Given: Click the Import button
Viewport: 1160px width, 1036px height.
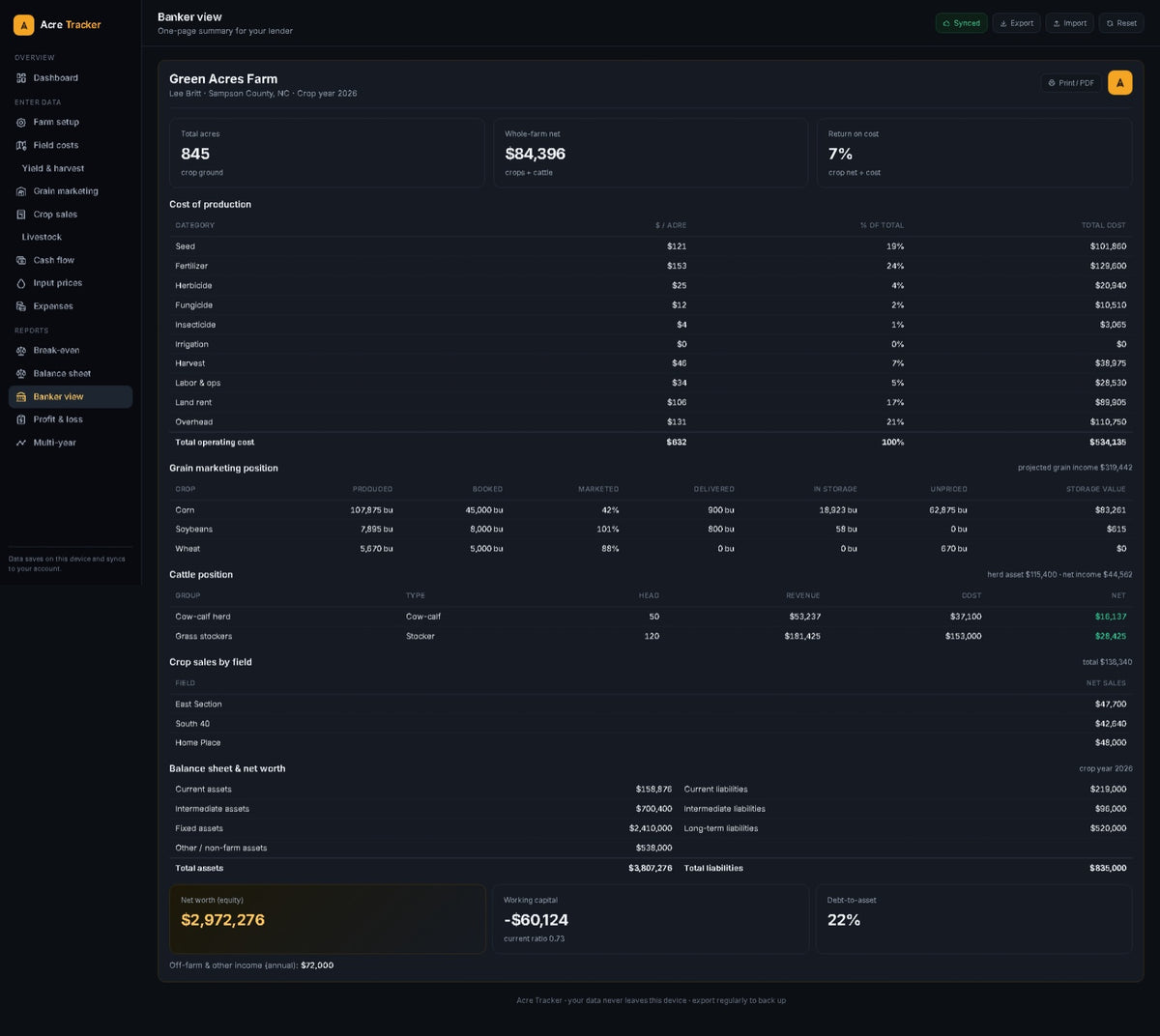Looking at the screenshot, I should click(x=1069, y=23).
